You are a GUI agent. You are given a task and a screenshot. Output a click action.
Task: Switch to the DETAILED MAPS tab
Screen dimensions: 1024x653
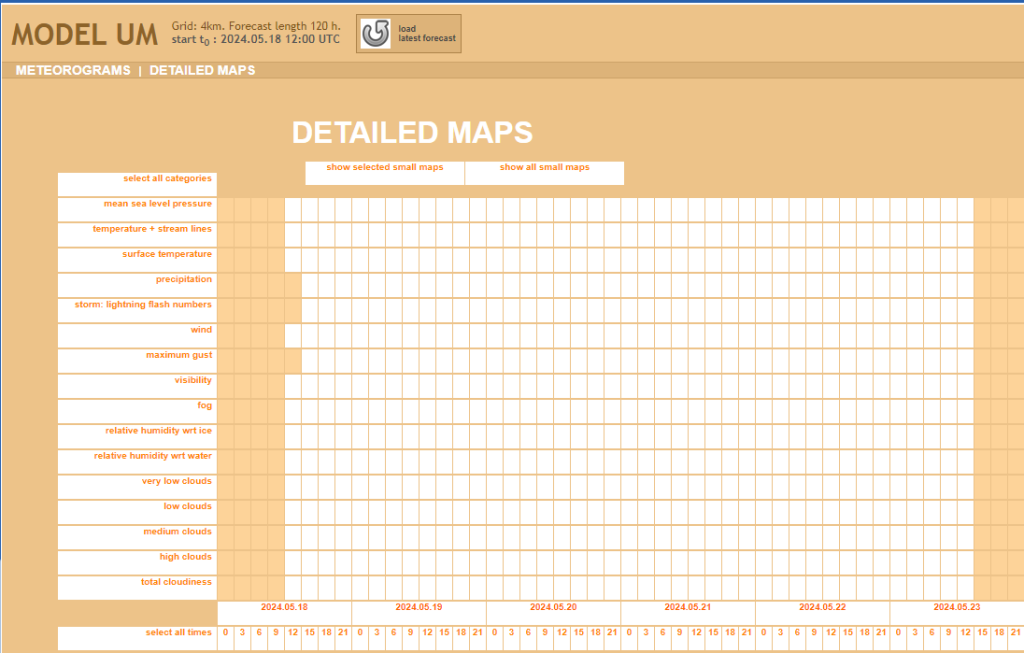(x=202, y=71)
